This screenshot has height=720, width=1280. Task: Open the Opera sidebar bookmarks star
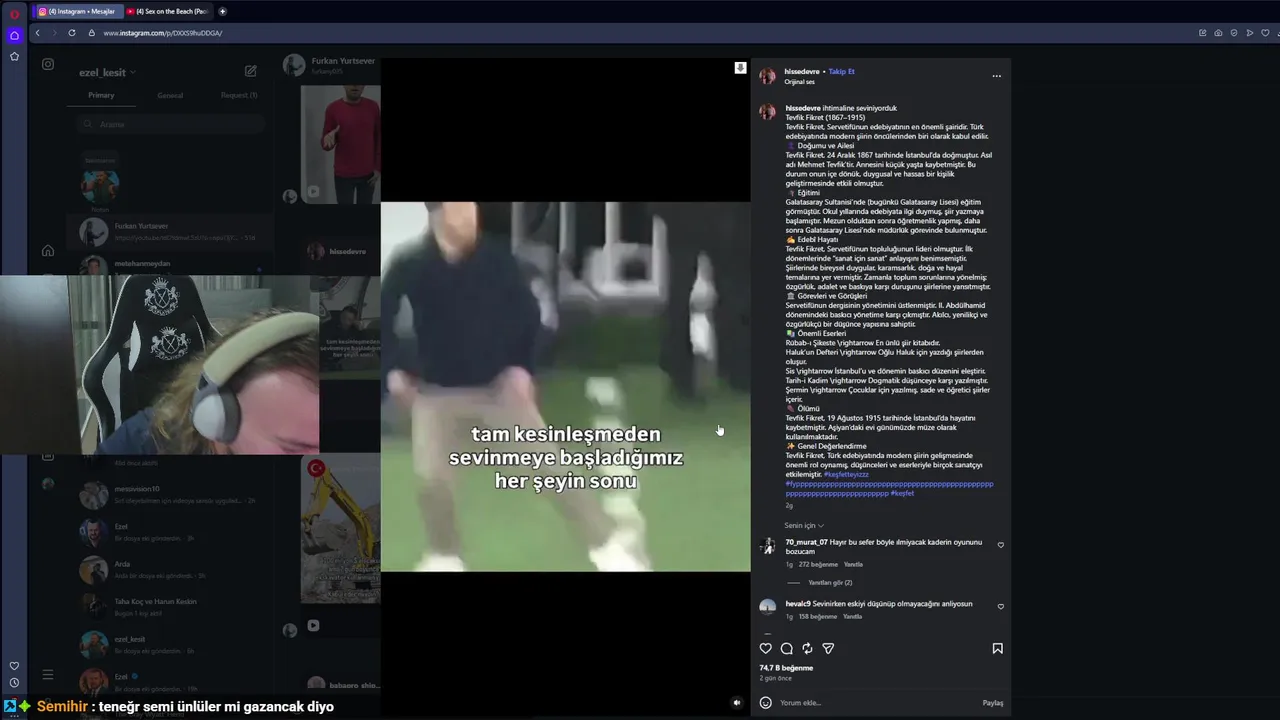click(x=14, y=57)
